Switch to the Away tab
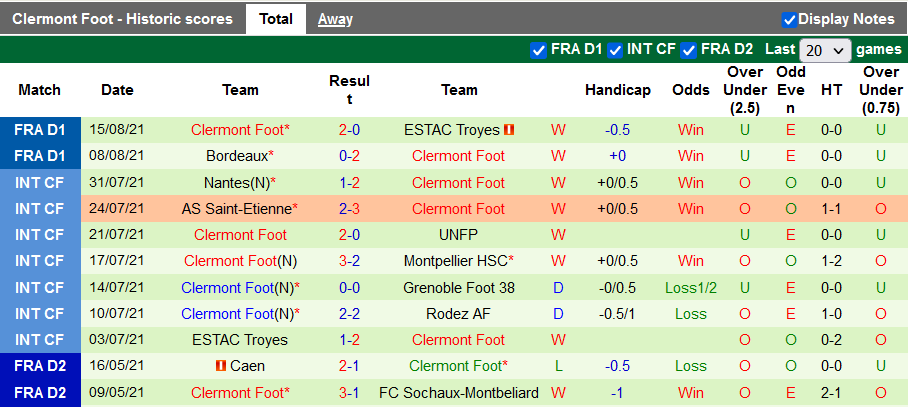The image size is (908, 407). [335, 19]
